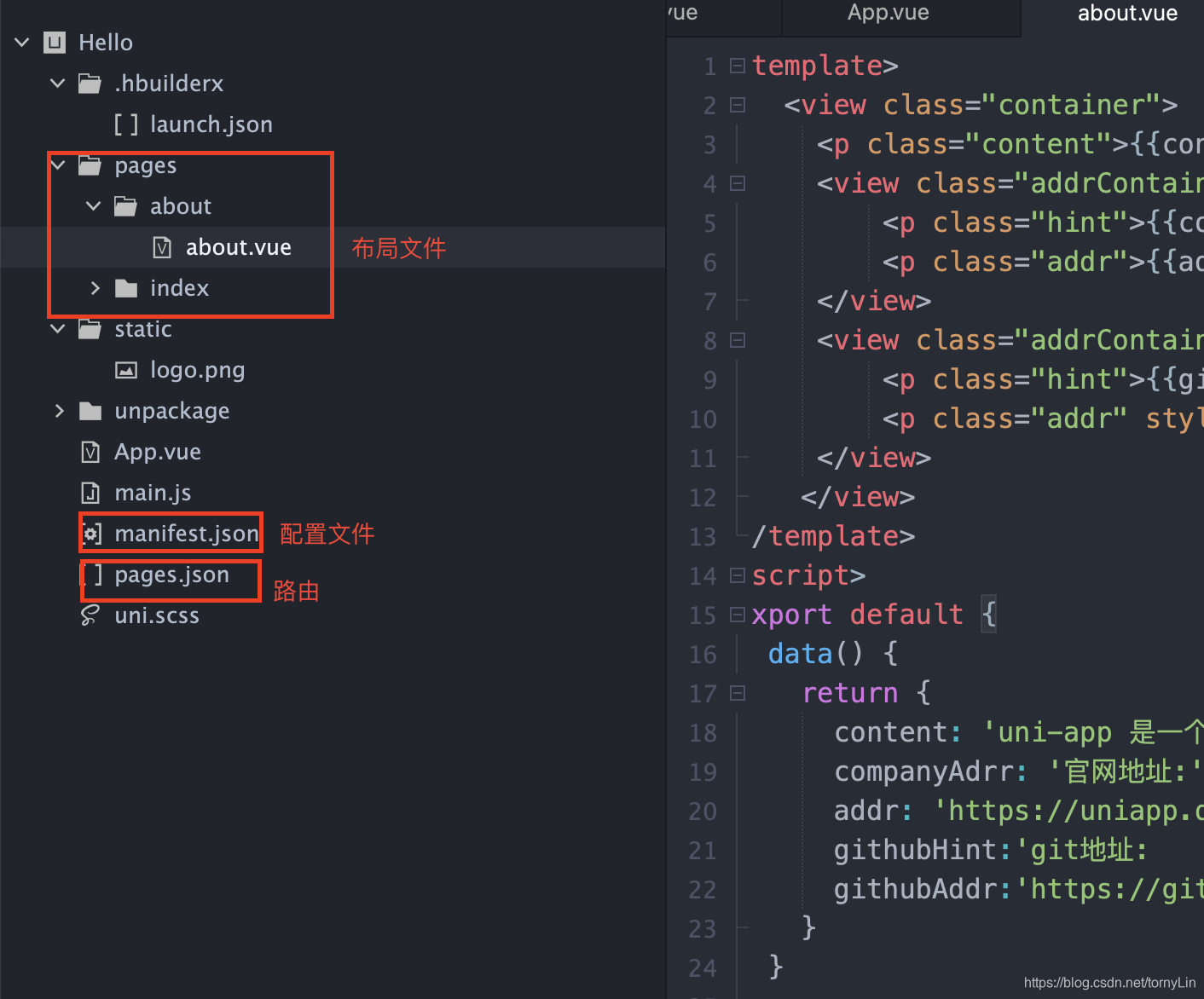1204x999 pixels.
Task: Place cursor on 'githubHint' at line 21
Action: pos(915,850)
